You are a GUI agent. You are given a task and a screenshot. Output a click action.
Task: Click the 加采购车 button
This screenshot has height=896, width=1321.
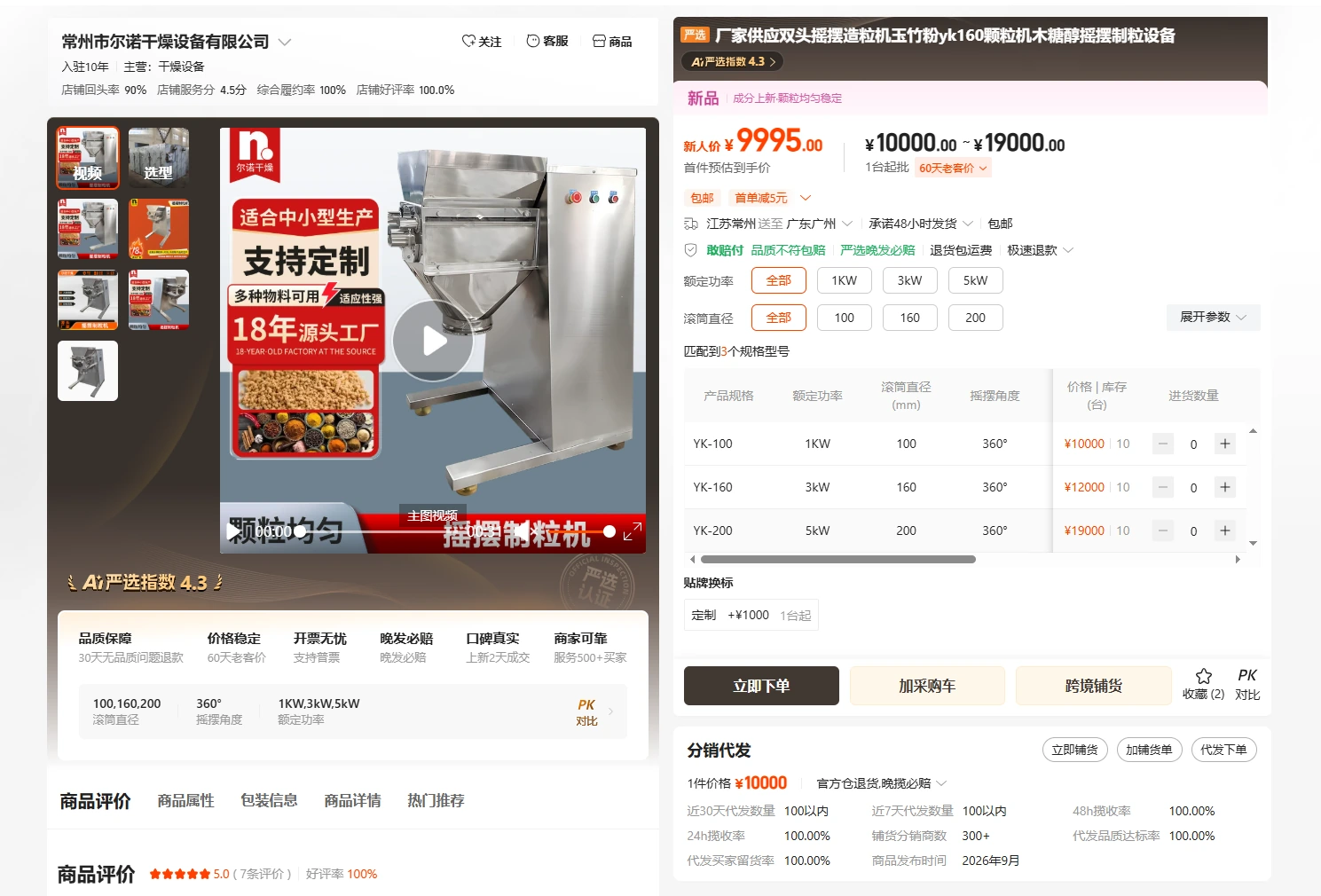click(927, 686)
